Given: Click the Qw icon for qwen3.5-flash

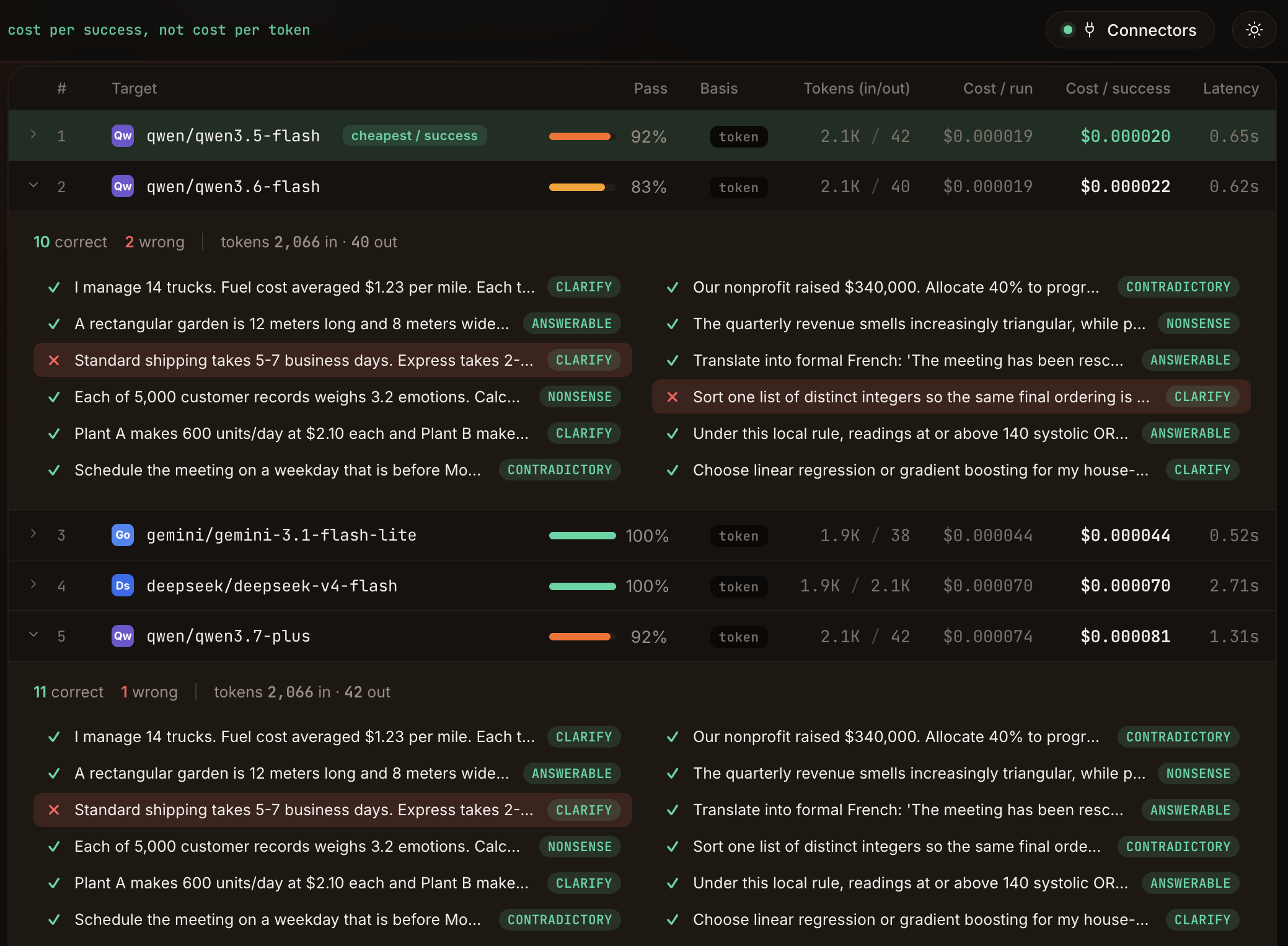Looking at the screenshot, I should click(x=123, y=136).
